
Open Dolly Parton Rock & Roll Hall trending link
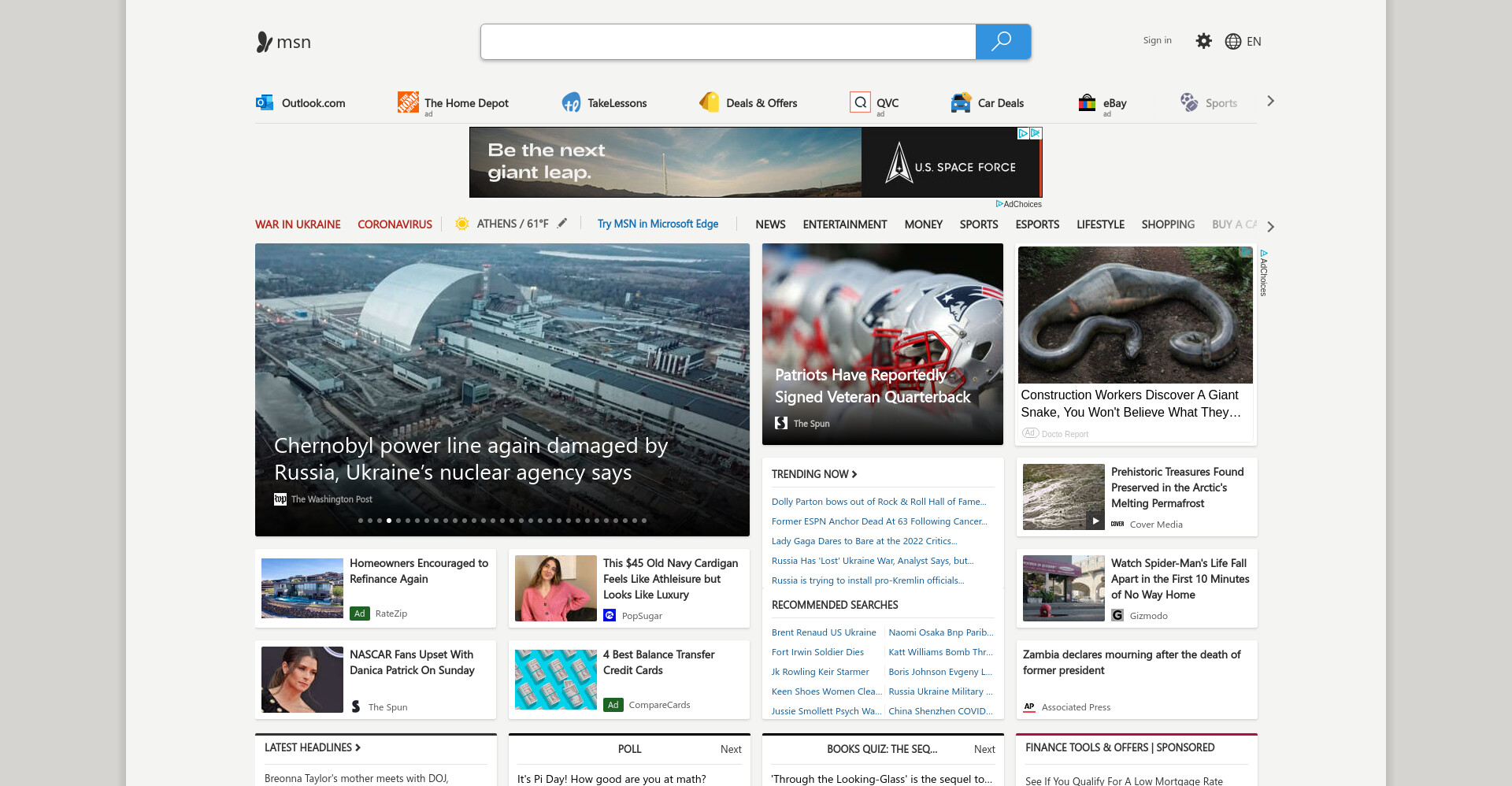[879, 502]
